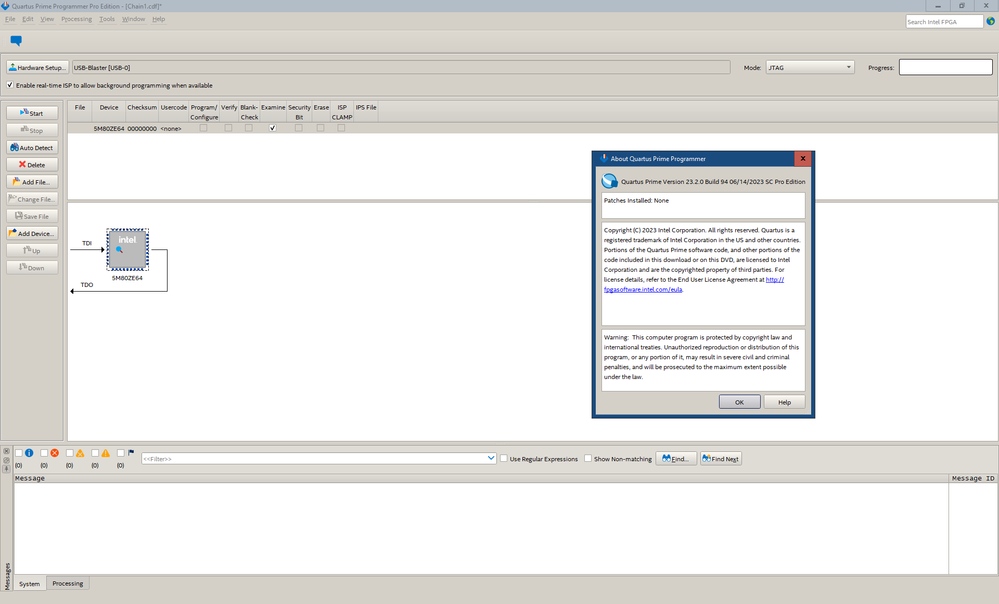Click the blue feedback speech-bubble icon
The width and height of the screenshot is (999, 604).
pyautogui.click(x=16, y=41)
